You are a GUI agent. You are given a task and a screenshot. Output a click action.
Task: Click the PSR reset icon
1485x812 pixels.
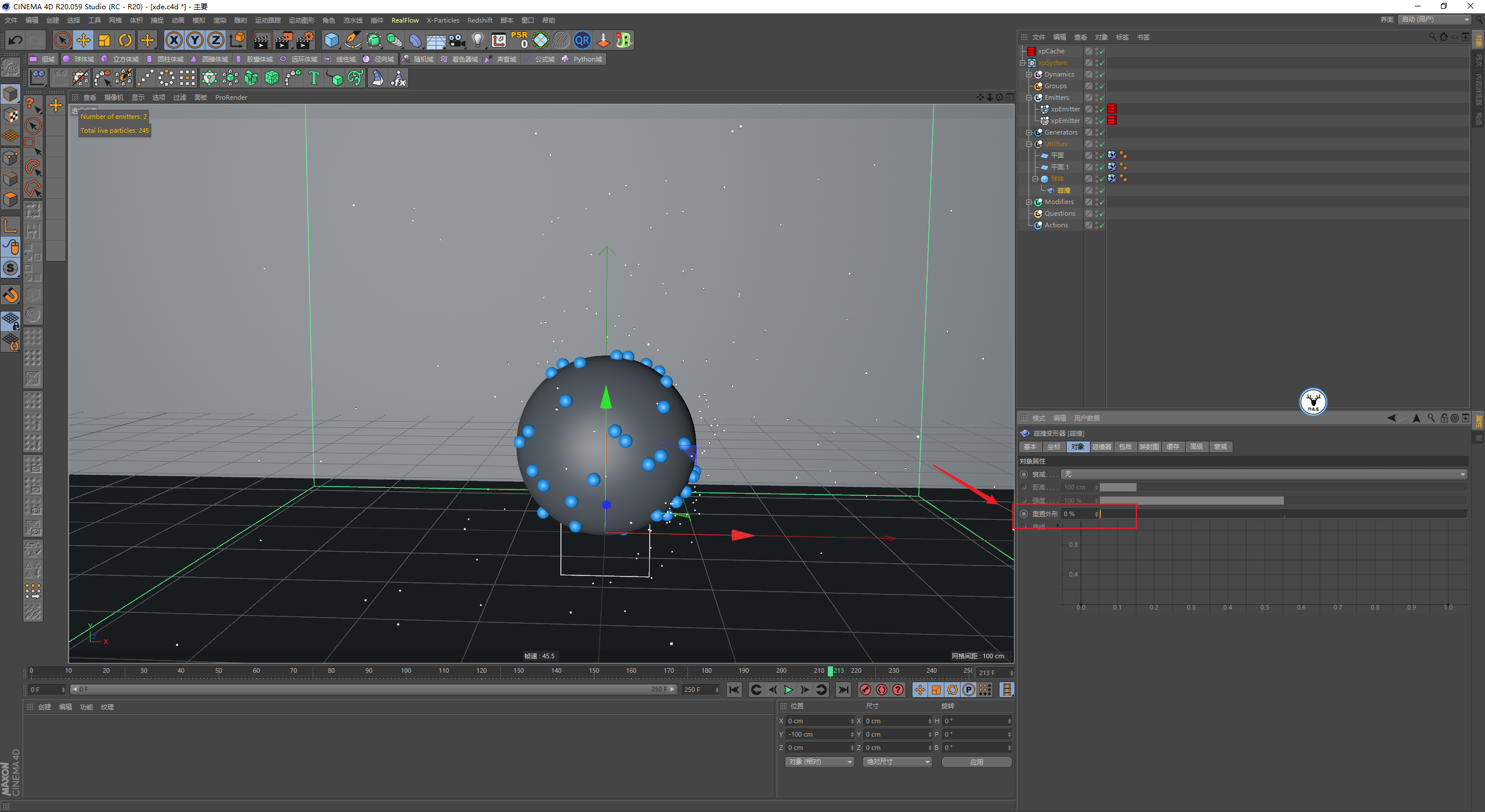pyautogui.click(x=519, y=40)
